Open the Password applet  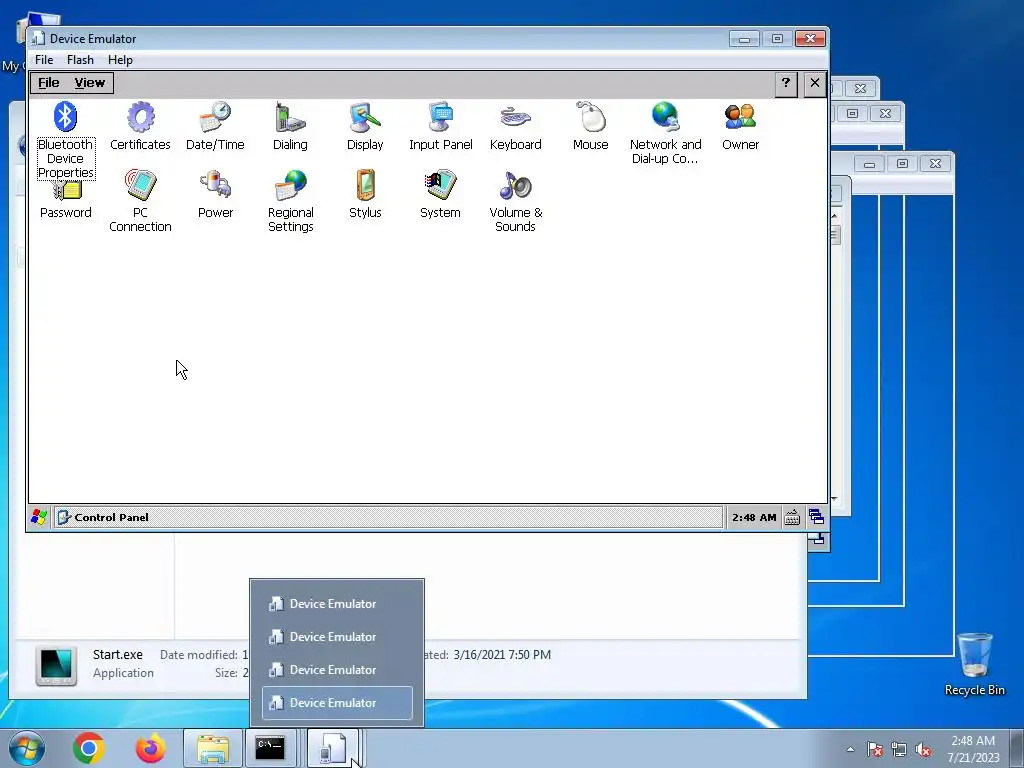tap(65, 199)
